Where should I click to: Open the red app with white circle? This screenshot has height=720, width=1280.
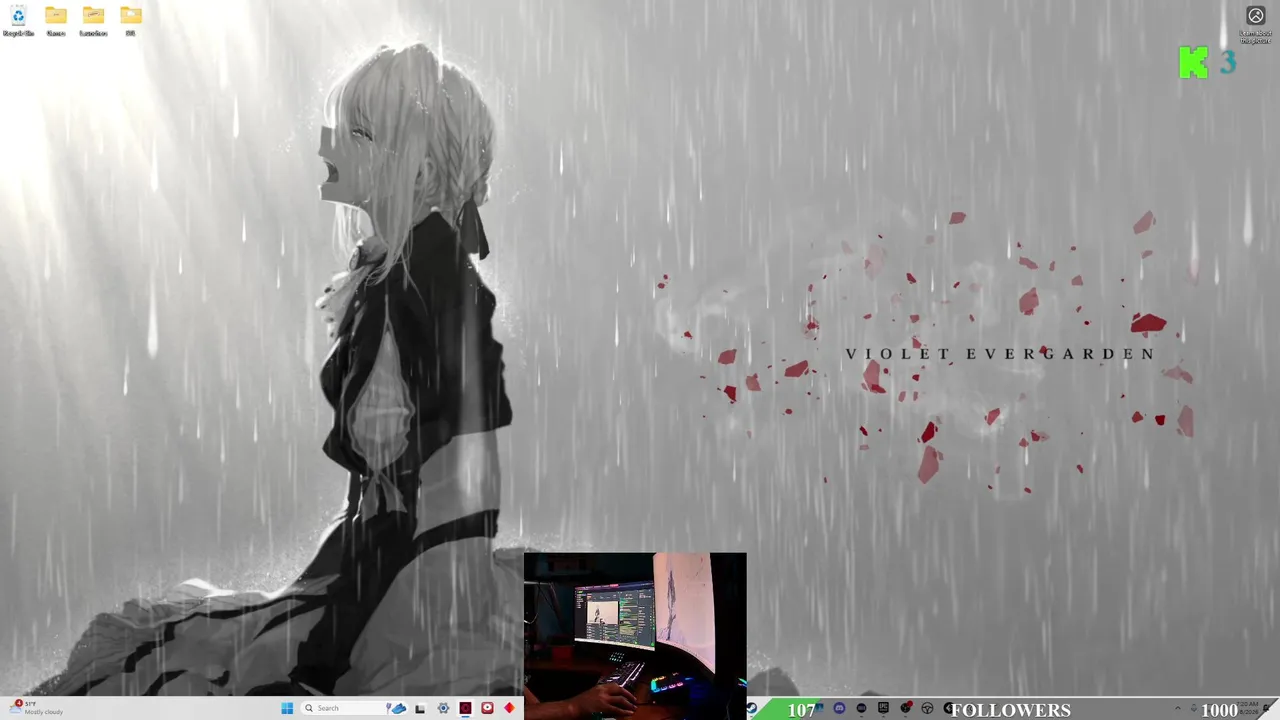point(487,708)
